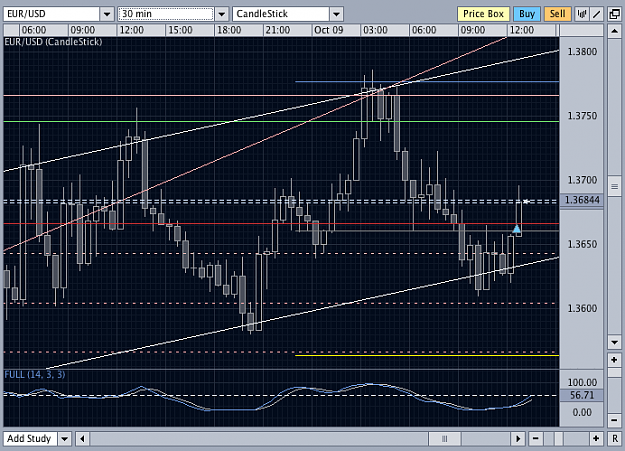Click the 0.00 stochastic axis label
The height and width of the screenshot is (451, 625).
point(582,413)
